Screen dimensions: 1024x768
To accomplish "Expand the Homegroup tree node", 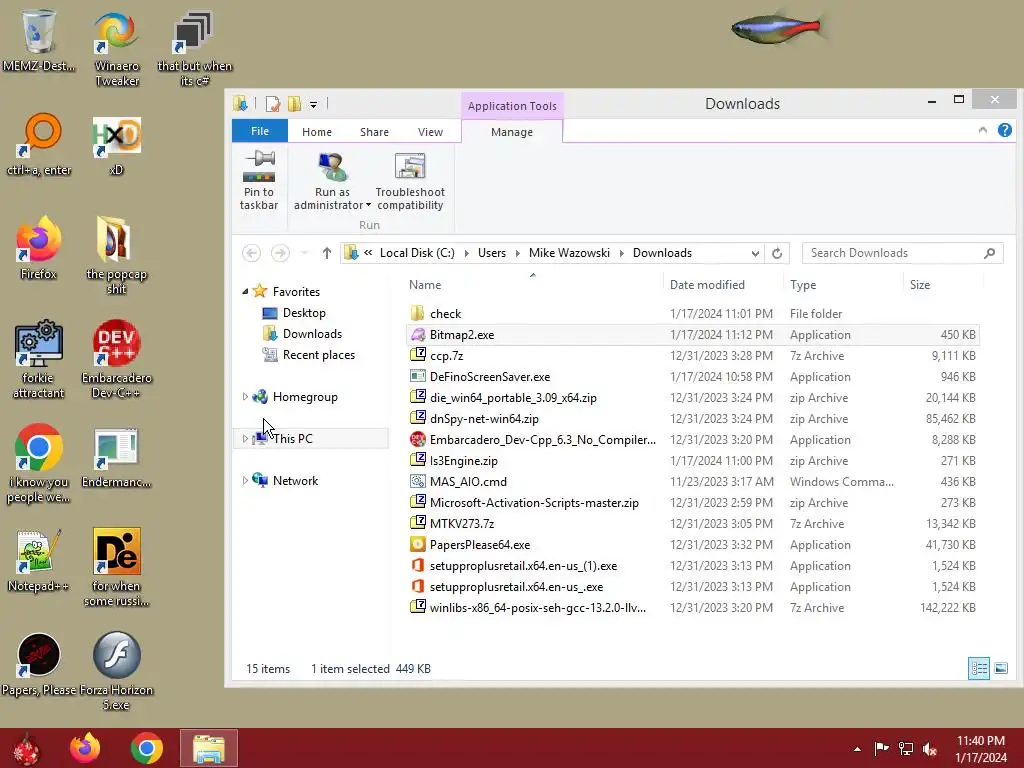I will click(x=245, y=396).
